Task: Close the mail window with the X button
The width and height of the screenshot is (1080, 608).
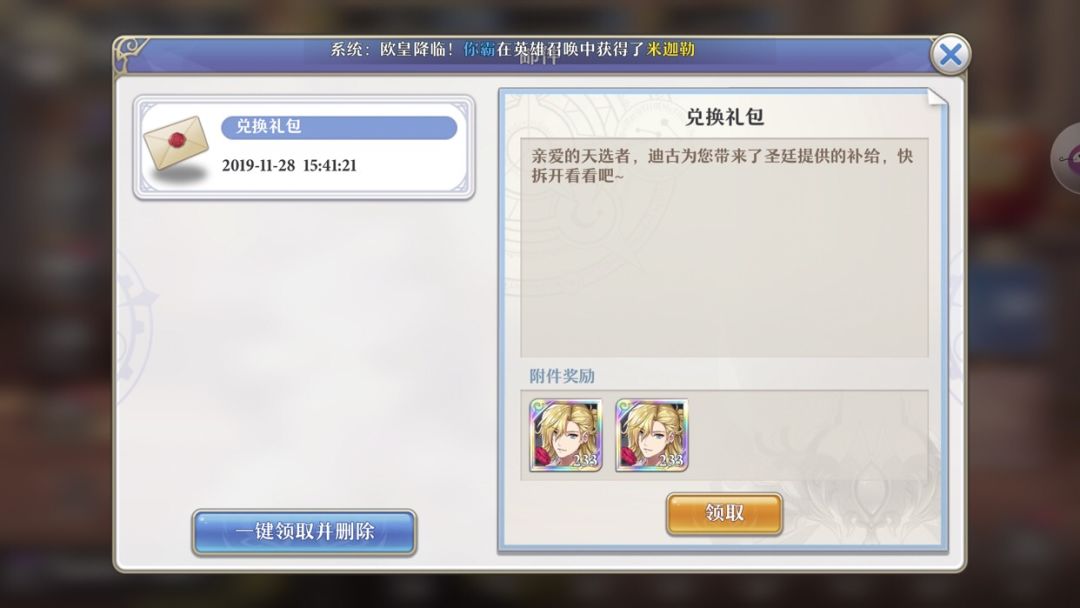Action: coord(951,54)
